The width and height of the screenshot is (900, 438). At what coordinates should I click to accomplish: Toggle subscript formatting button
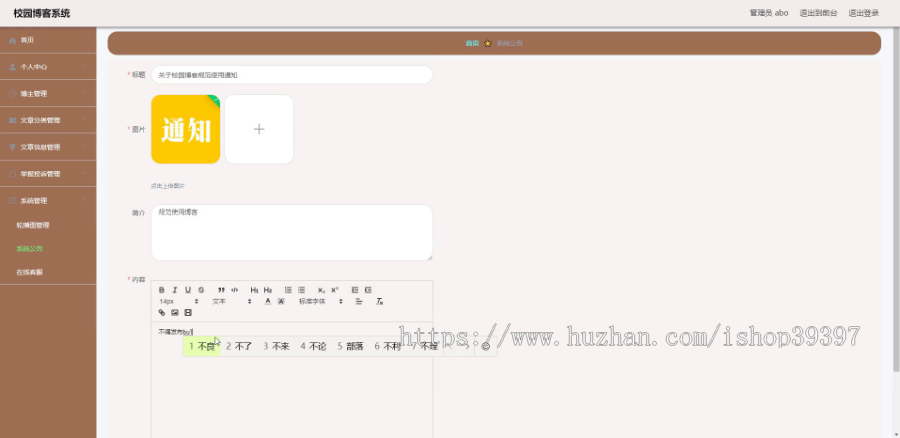[321, 290]
